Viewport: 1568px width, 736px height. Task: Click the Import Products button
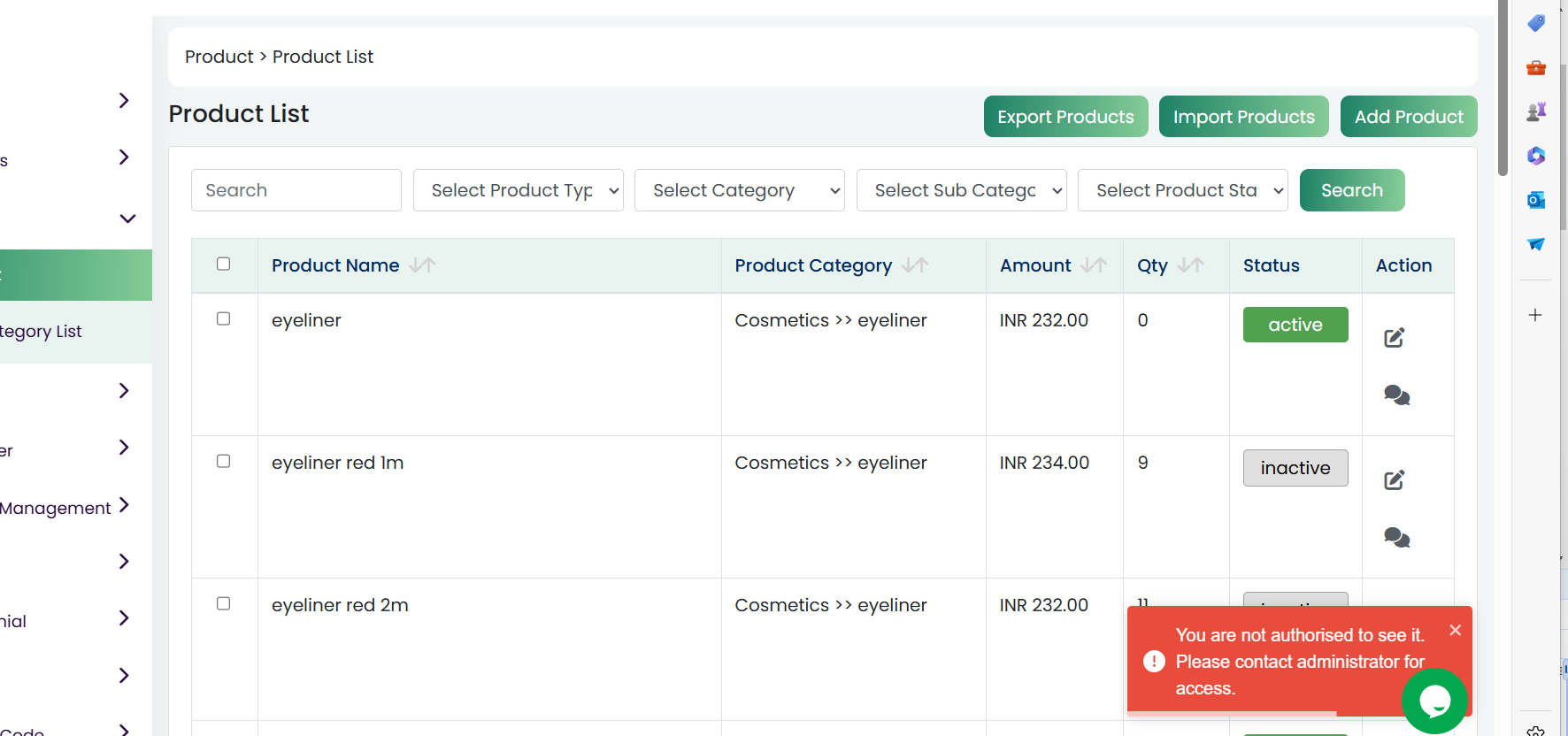pos(1244,117)
